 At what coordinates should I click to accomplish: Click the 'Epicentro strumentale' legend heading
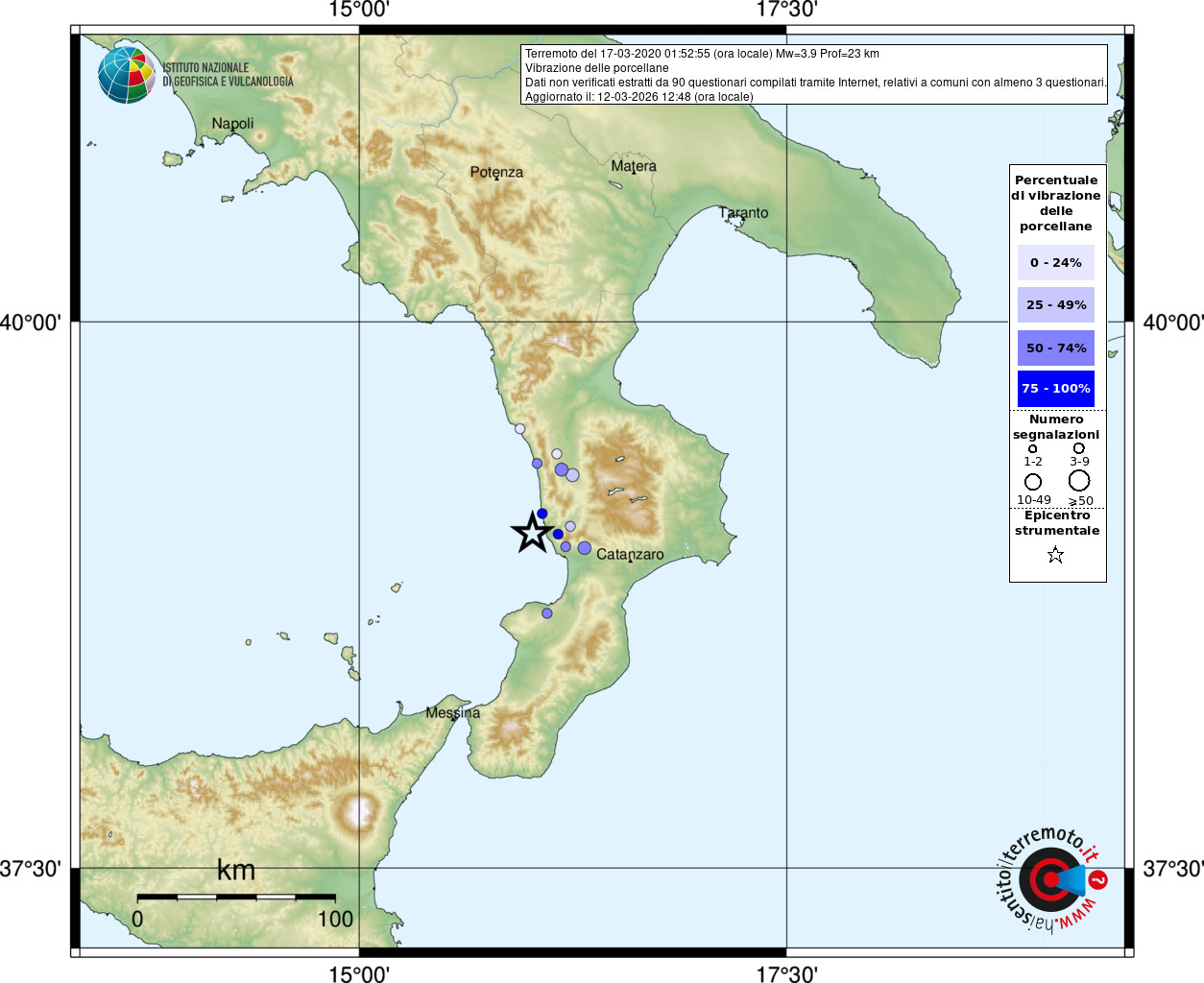(x=1057, y=523)
